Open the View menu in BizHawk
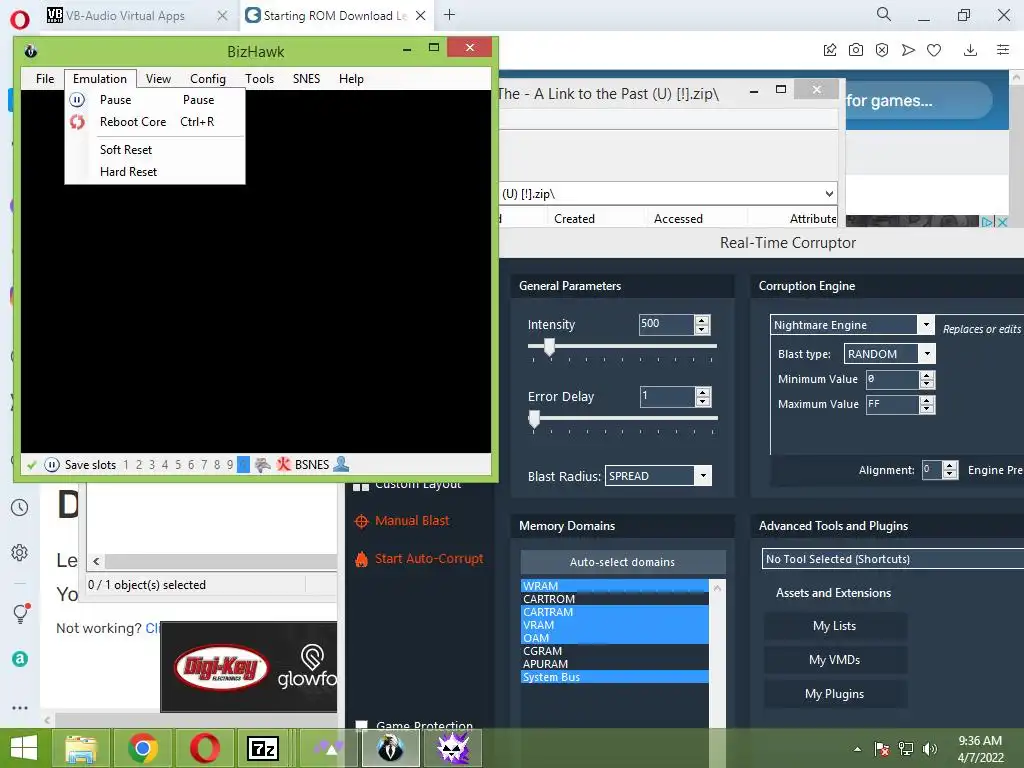Screen dimensions: 1024x768 coord(158,79)
